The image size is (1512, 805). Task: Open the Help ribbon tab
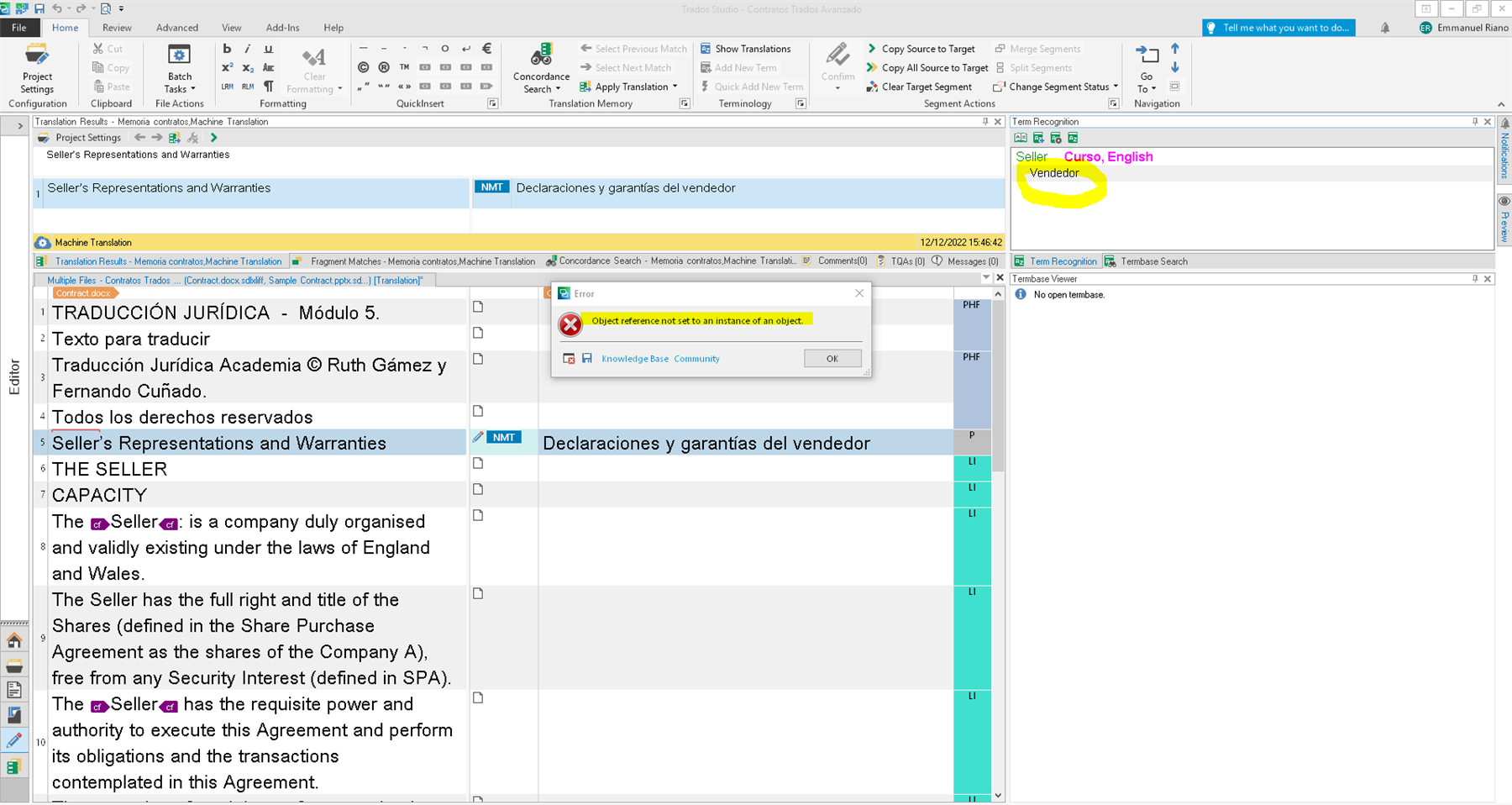pyautogui.click(x=333, y=28)
